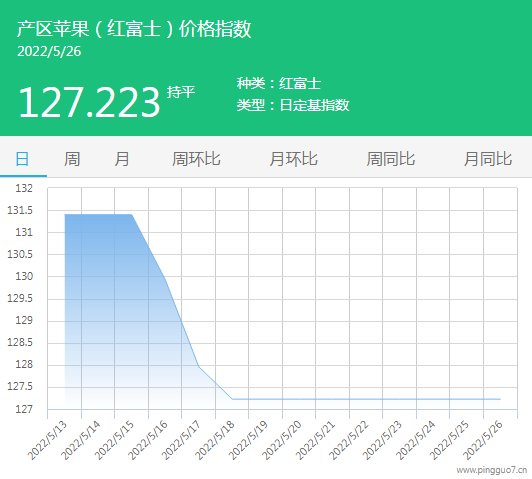The height and width of the screenshot is (479, 532).
Task: Click the 2022/5/26 date under the title
Action: (x=49, y=52)
